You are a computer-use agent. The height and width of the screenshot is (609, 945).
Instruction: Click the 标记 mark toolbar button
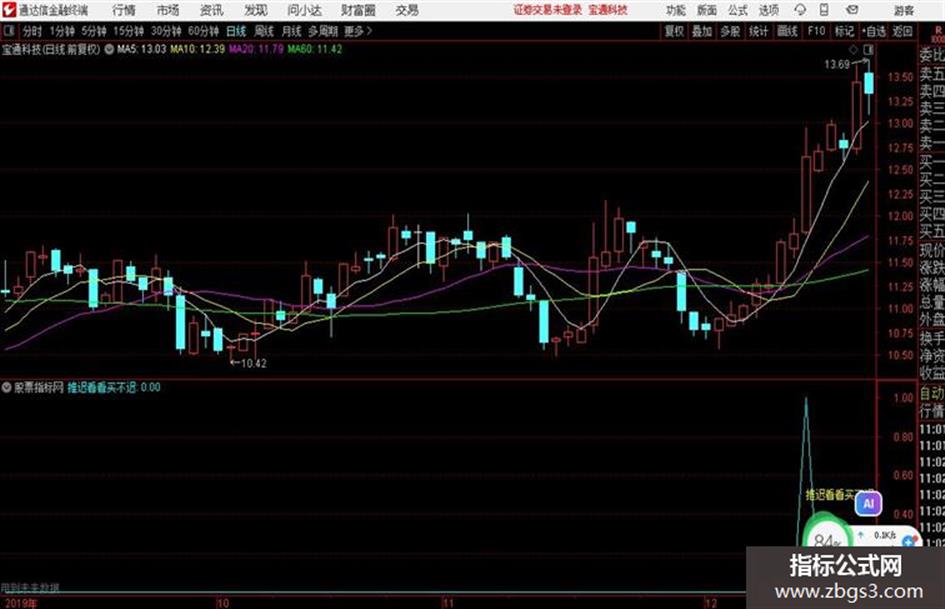[844, 31]
